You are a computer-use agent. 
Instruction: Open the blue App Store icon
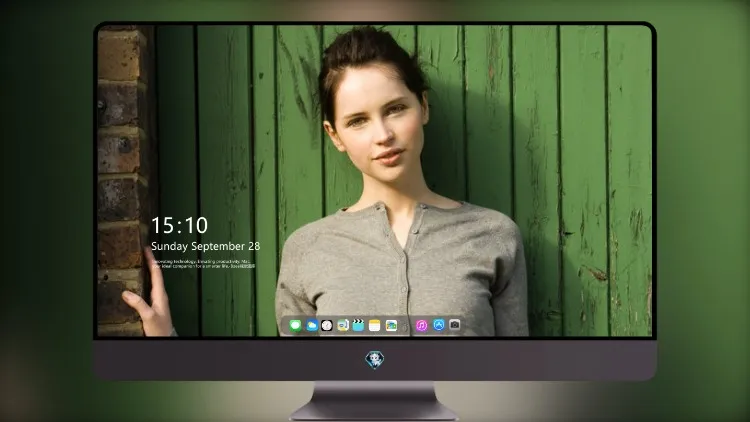click(x=439, y=325)
